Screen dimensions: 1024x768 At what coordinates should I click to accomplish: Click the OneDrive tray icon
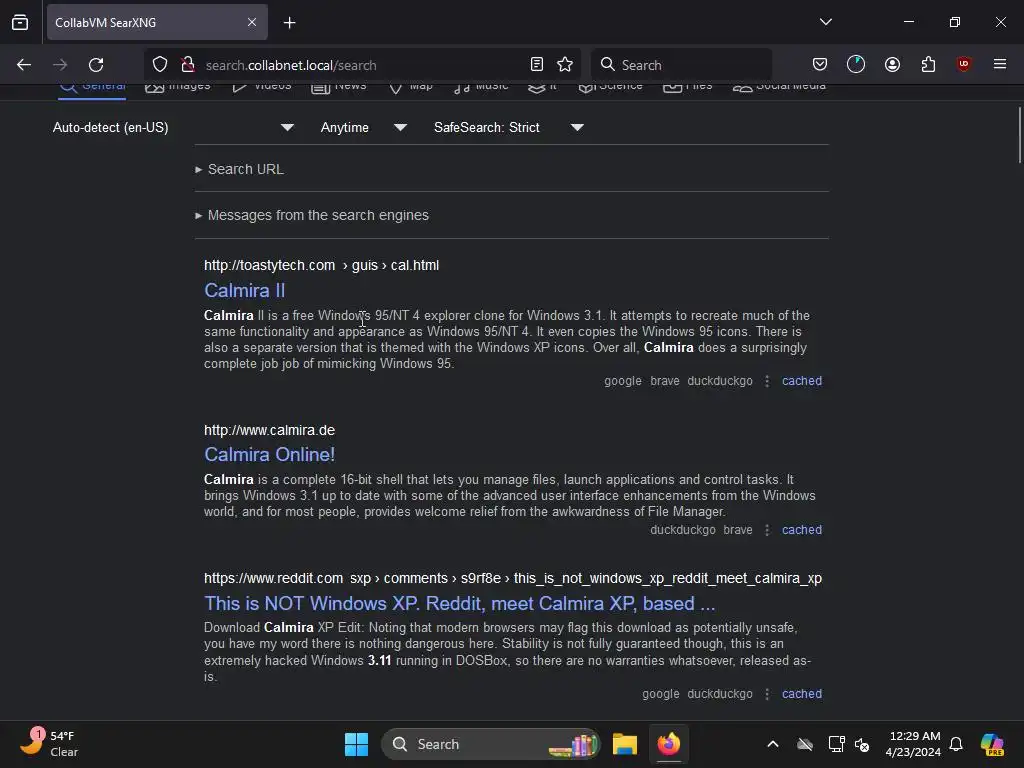pos(805,744)
